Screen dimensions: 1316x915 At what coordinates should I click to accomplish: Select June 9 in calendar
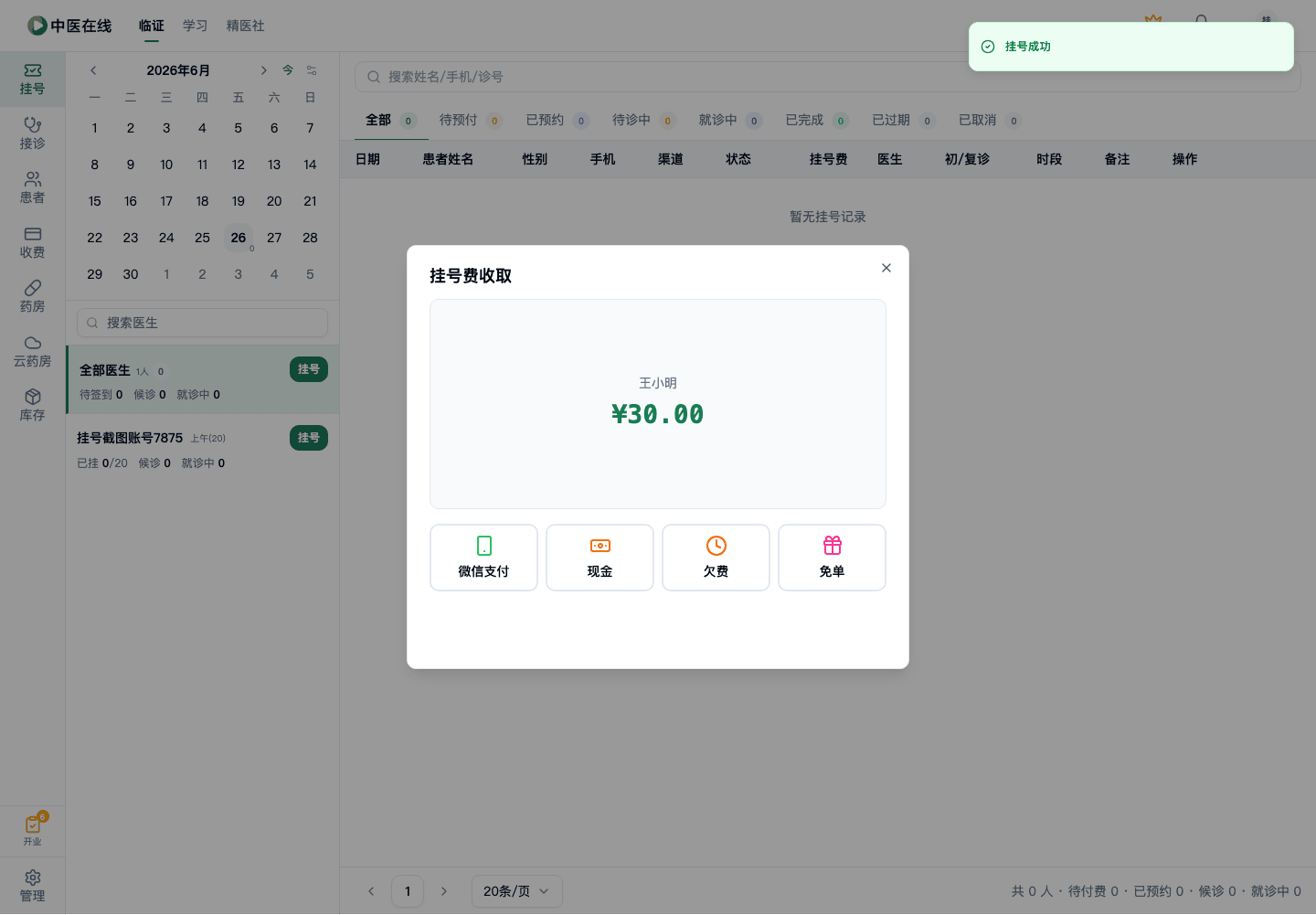pyautogui.click(x=131, y=165)
